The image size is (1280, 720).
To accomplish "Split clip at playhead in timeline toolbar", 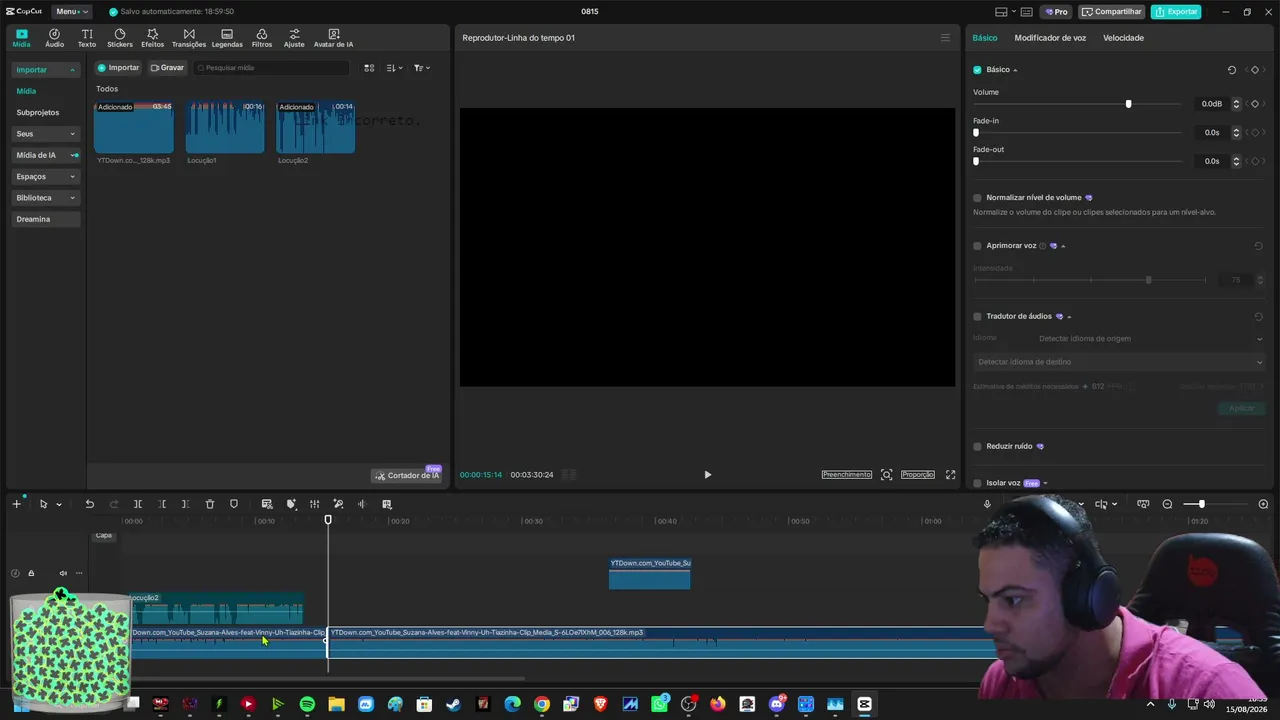I will [138, 504].
